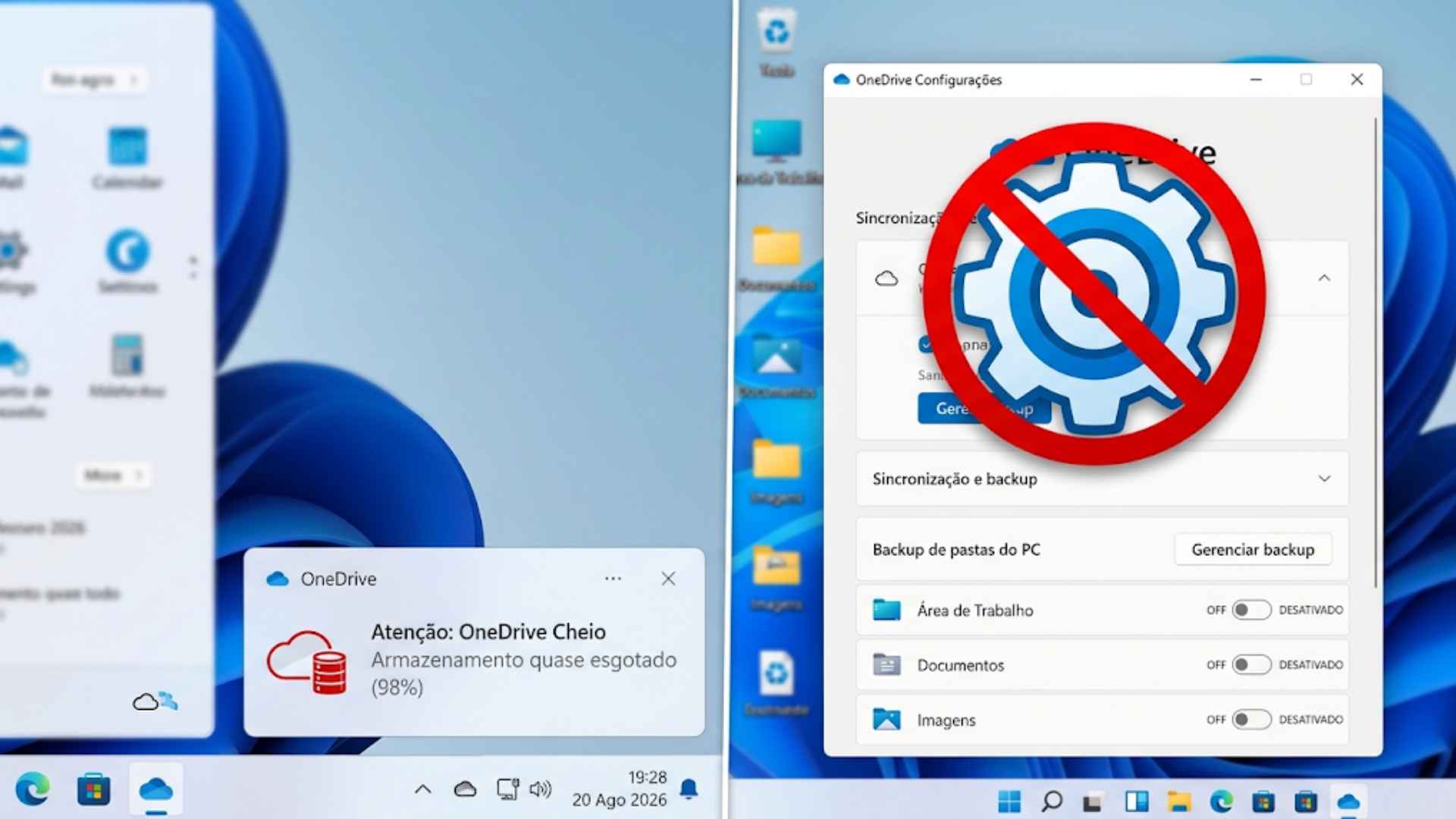Select the Documentos row label
1456x819 pixels.
pos(961,665)
